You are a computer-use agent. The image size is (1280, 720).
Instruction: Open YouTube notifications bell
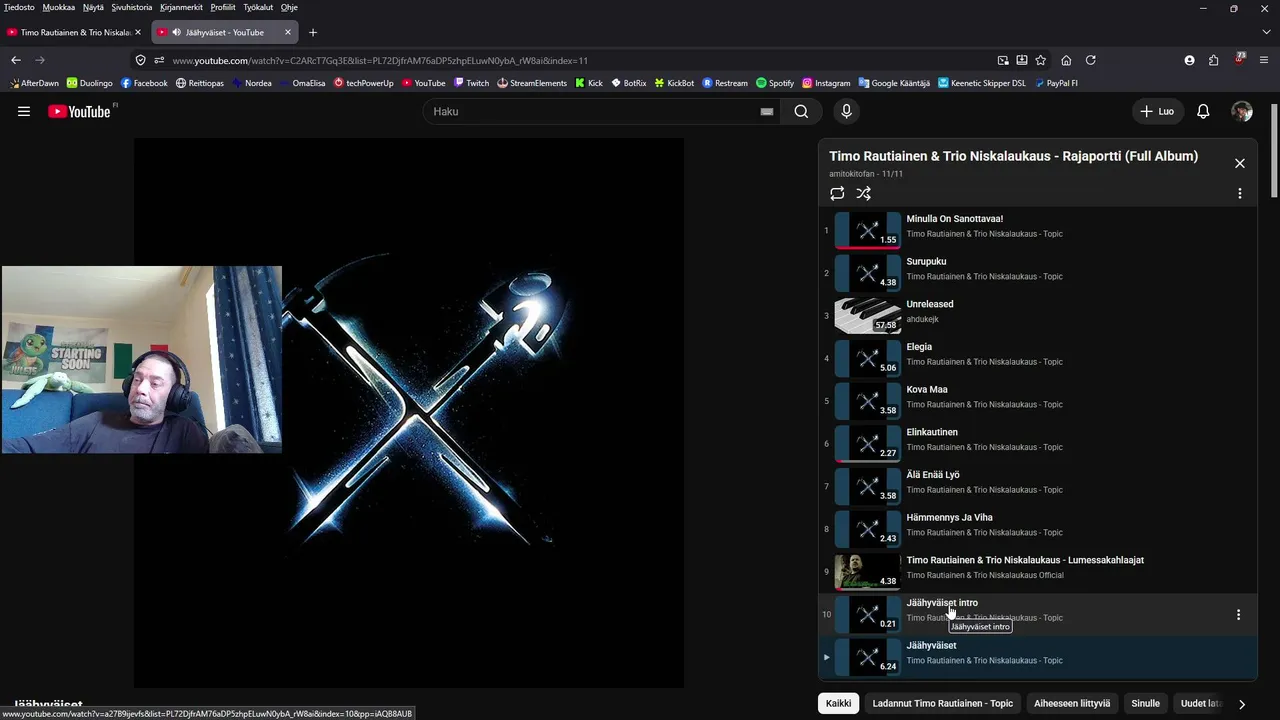tap(1203, 111)
